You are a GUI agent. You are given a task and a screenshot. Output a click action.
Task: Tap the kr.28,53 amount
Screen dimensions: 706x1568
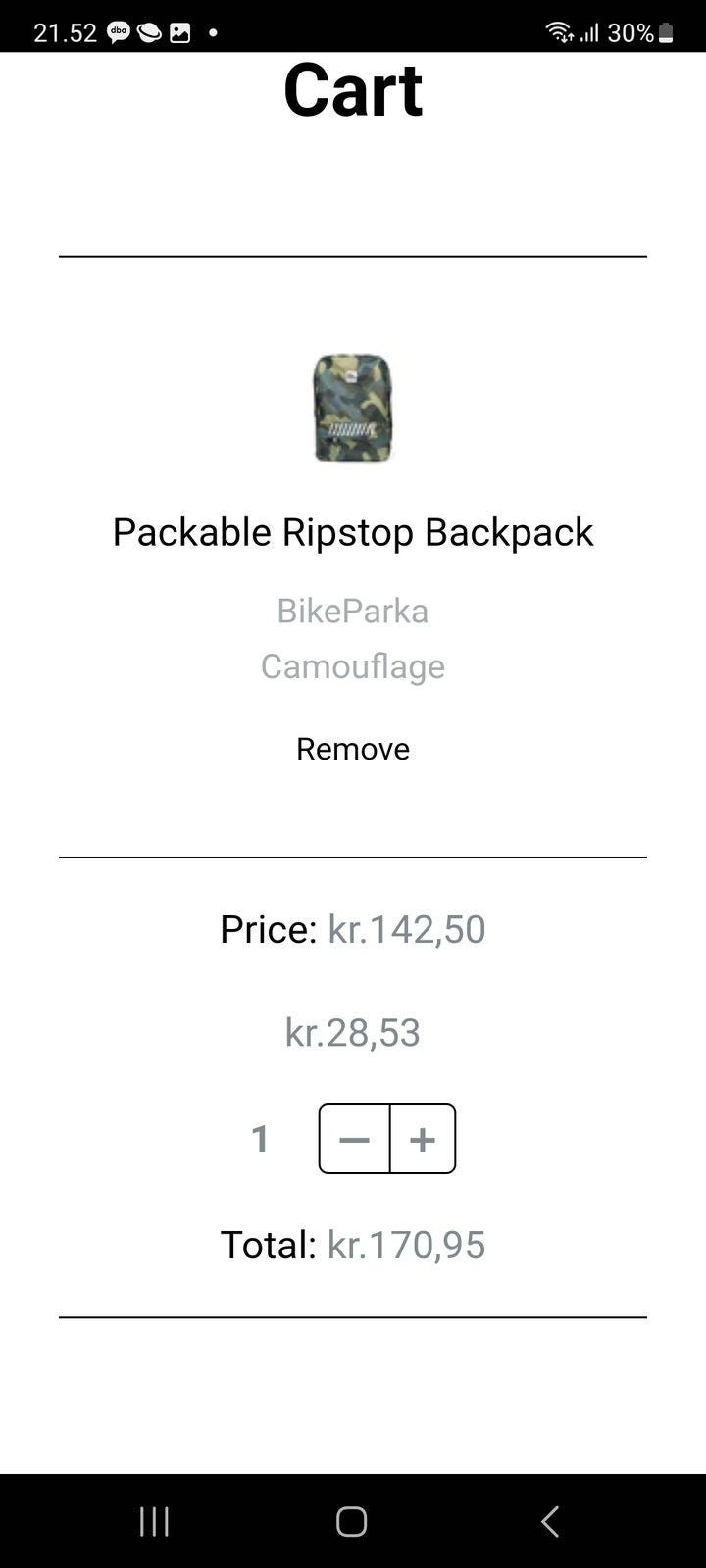(353, 1032)
